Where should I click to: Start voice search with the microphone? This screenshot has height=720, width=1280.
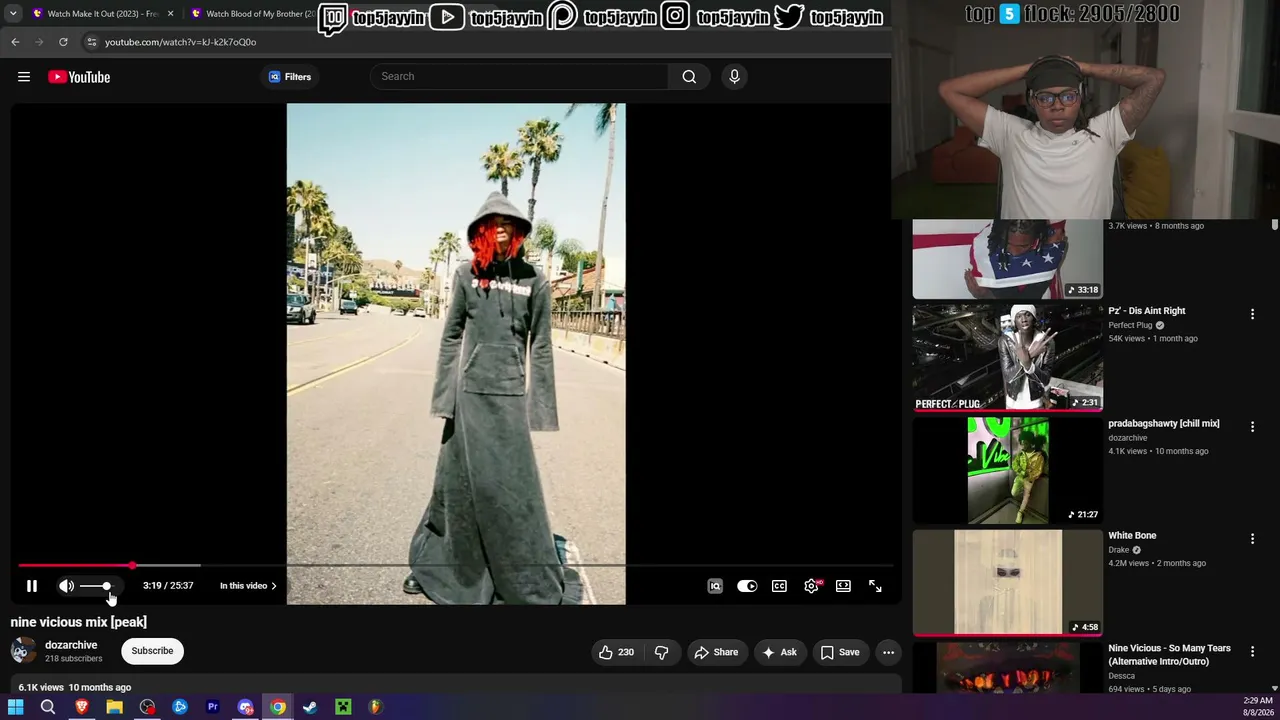pyautogui.click(x=734, y=77)
